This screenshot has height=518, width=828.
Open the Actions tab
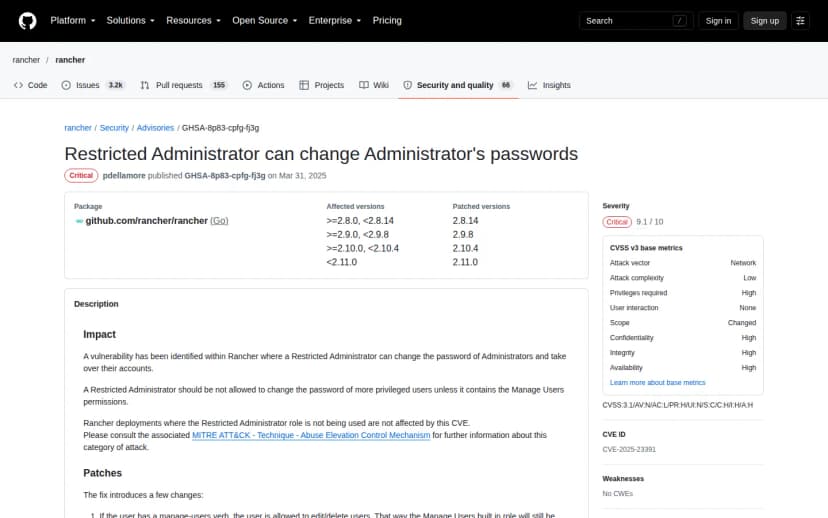264,85
